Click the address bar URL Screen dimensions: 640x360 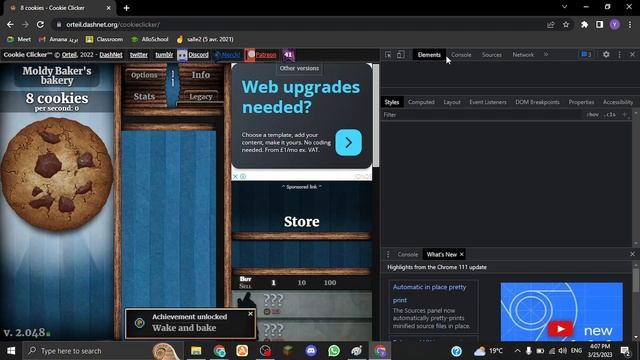point(113,24)
